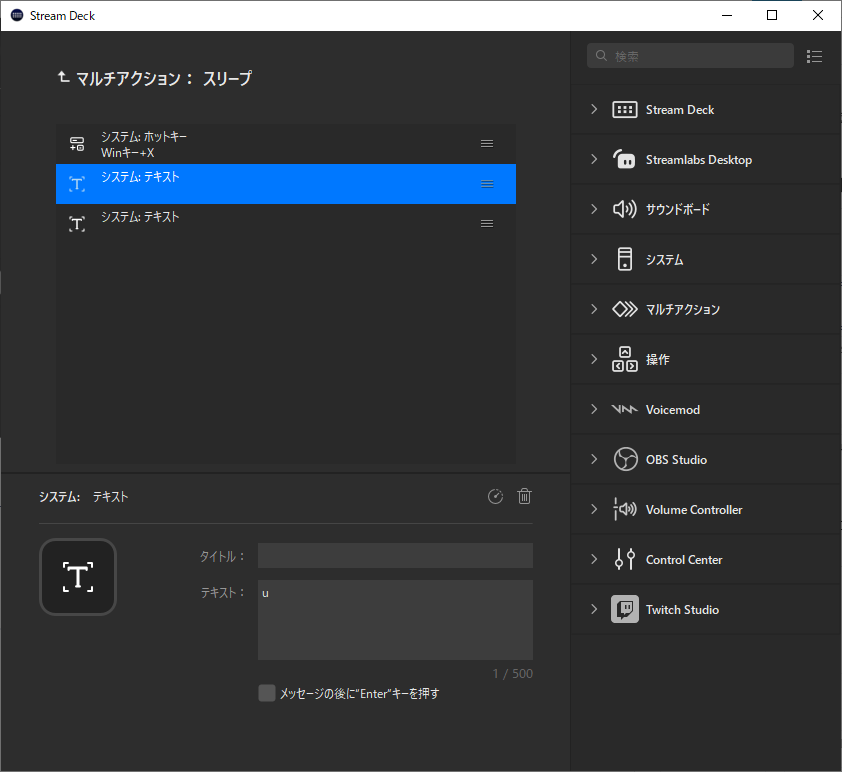Click the タイトル input field
This screenshot has width=842, height=772.
click(x=395, y=556)
